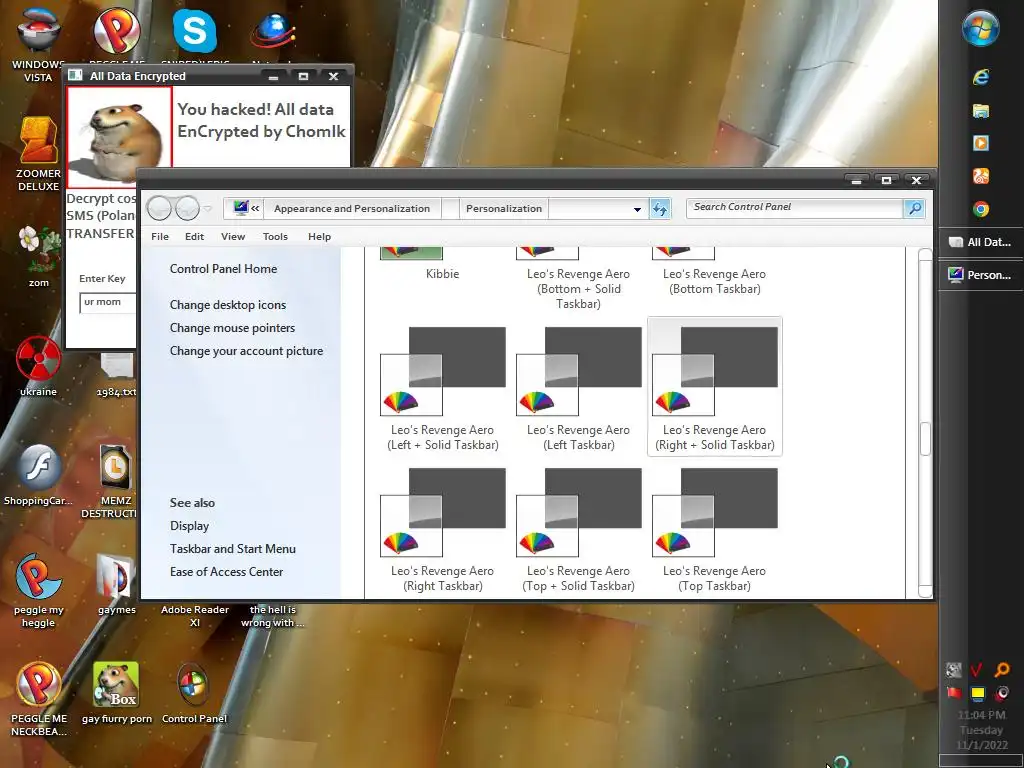
Task: Select Leo's Revenge Aero (Bottom + Solid Taskbar) theme
Action: pyautogui.click(x=579, y=280)
